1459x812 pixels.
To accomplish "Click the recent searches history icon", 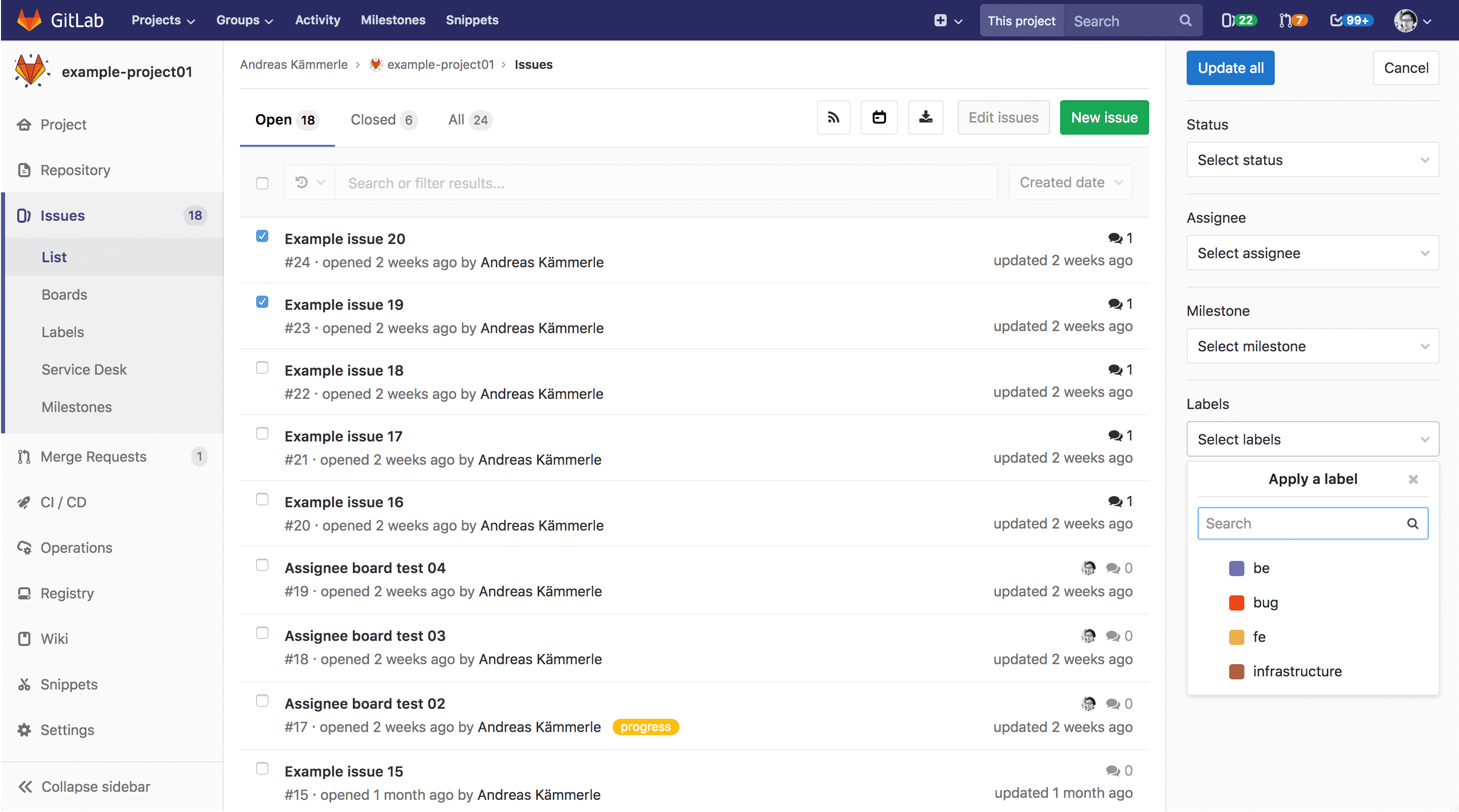I will click(302, 182).
